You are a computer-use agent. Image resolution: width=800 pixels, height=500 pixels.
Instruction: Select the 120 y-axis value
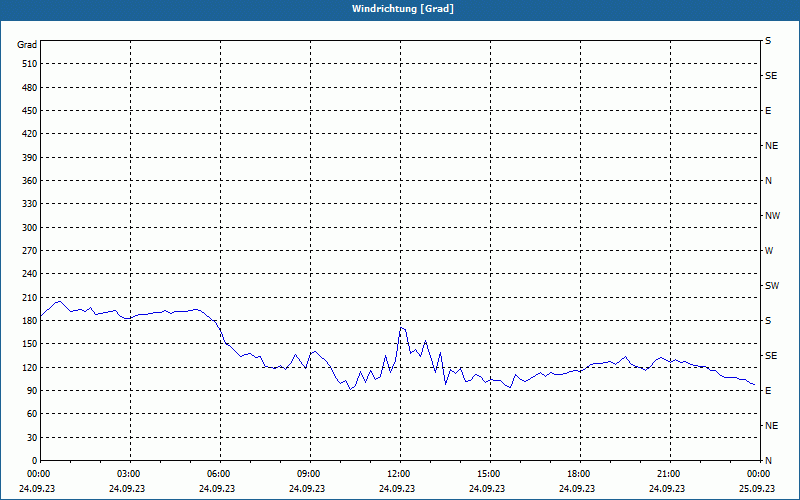[30, 367]
